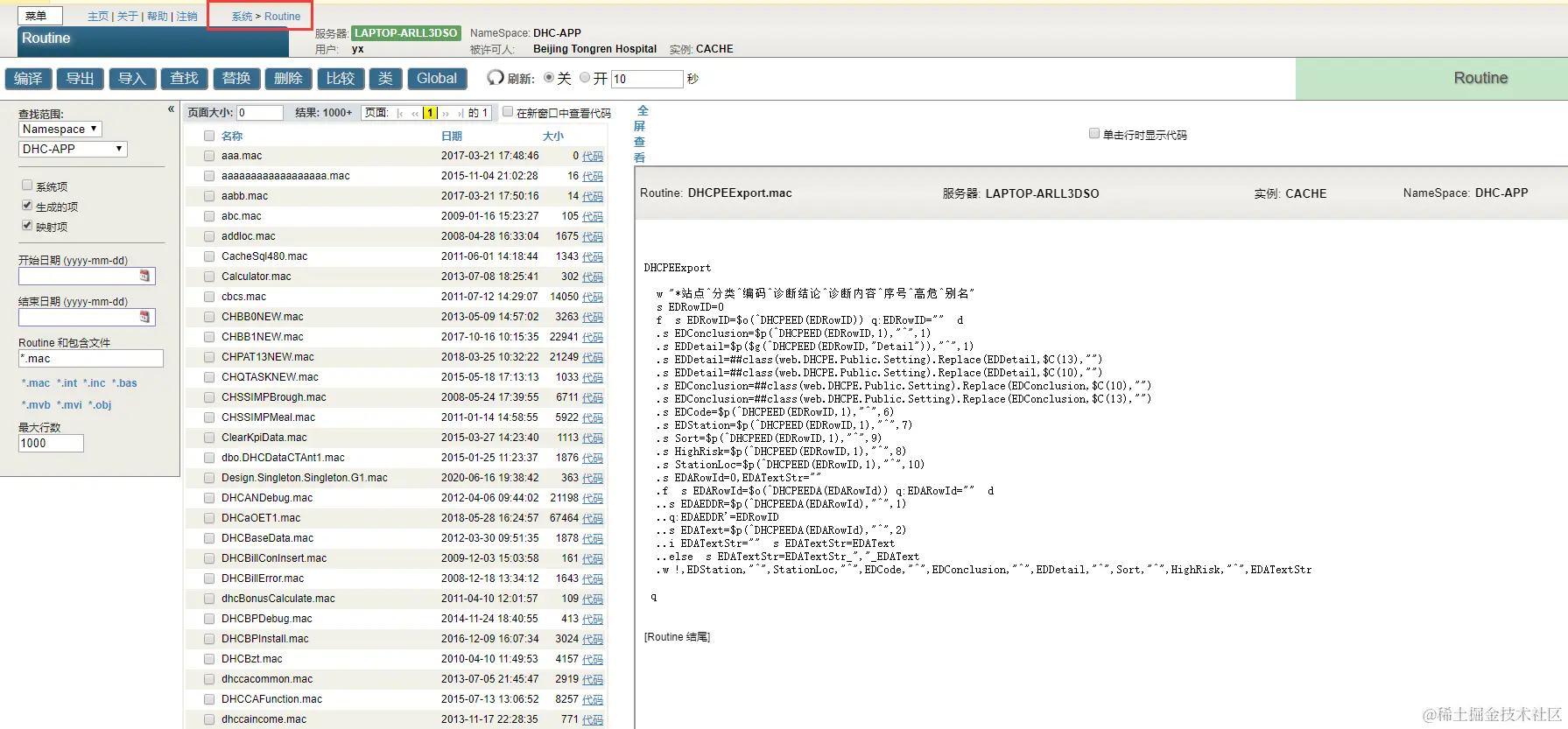Toggle the 系统项 checkbox
Viewport: 1568px width, 729px height.
point(27,185)
